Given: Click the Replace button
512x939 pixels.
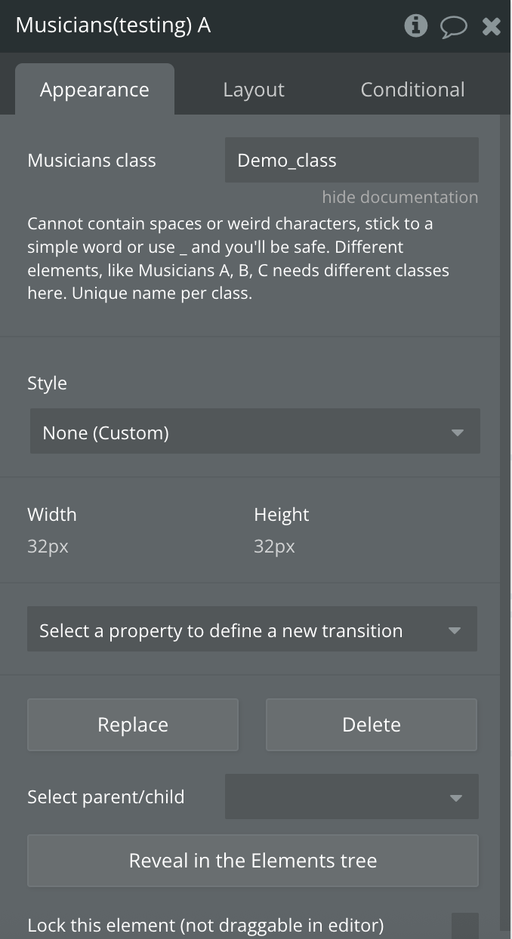Looking at the screenshot, I should coord(133,725).
